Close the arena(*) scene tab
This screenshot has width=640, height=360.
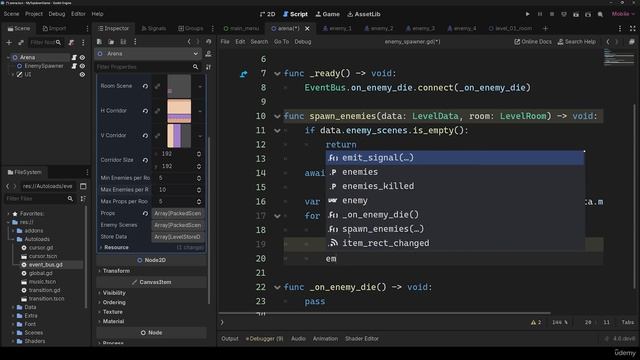pos(307,29)
